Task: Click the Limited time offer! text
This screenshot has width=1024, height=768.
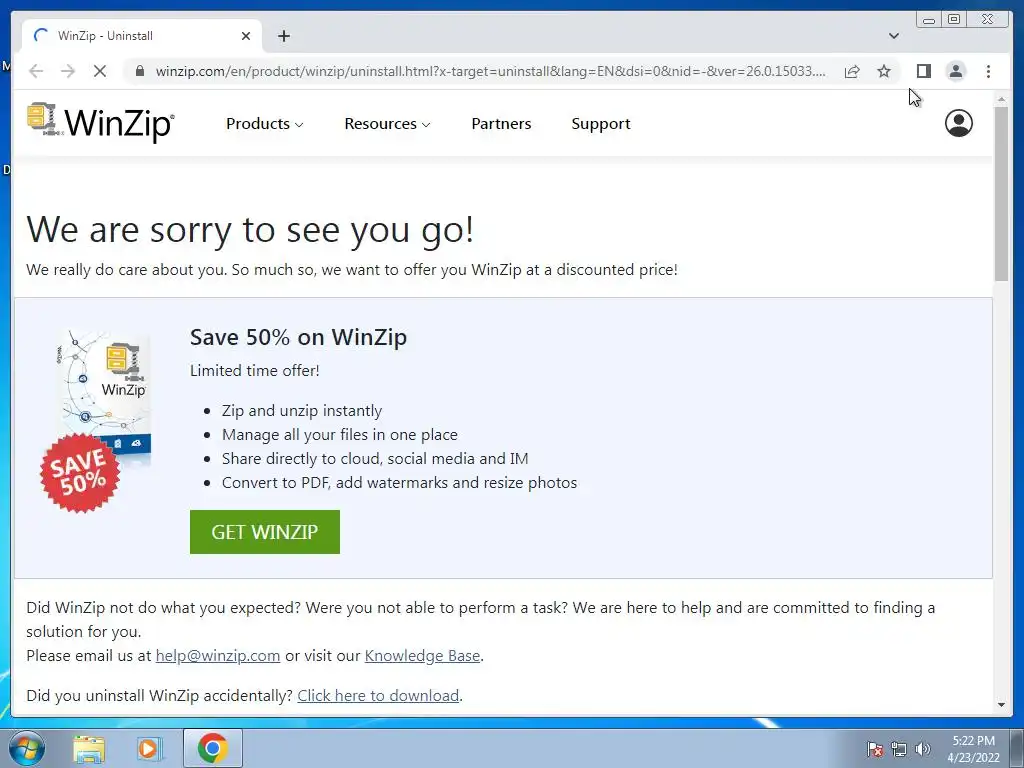Action: point(255,370)
